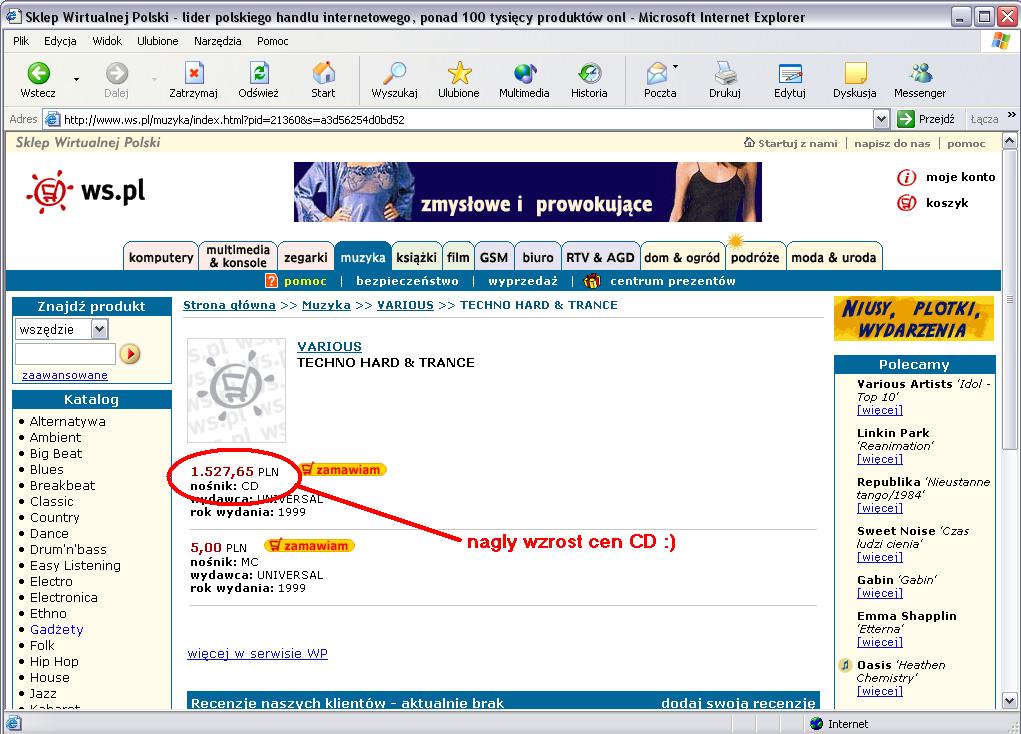Click the Dalej forward arrow icon
Image resolution: width=1021 pixels, height=734 pixels.
117,73
